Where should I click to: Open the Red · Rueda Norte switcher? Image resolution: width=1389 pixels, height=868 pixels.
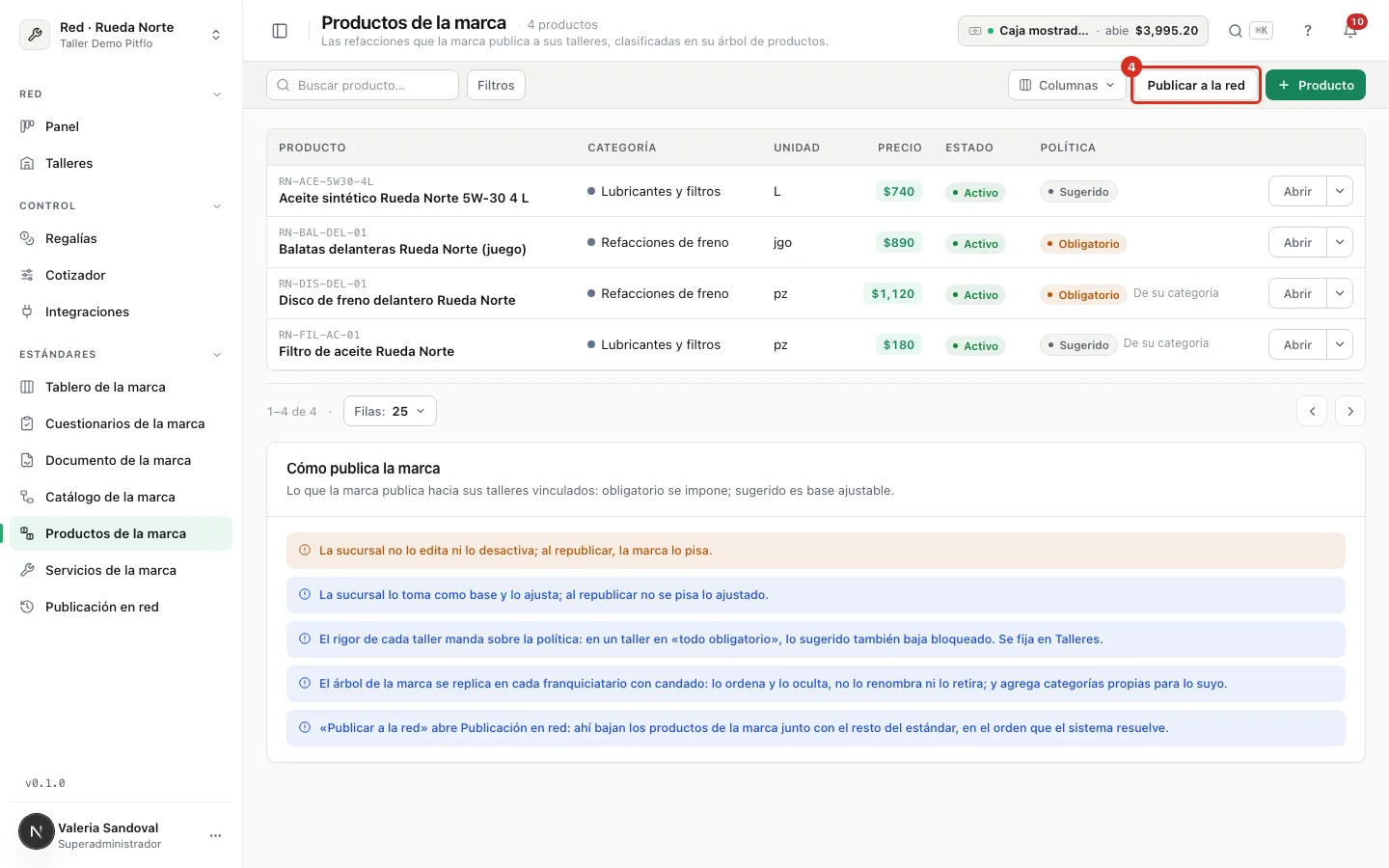(x=121, y=35)
